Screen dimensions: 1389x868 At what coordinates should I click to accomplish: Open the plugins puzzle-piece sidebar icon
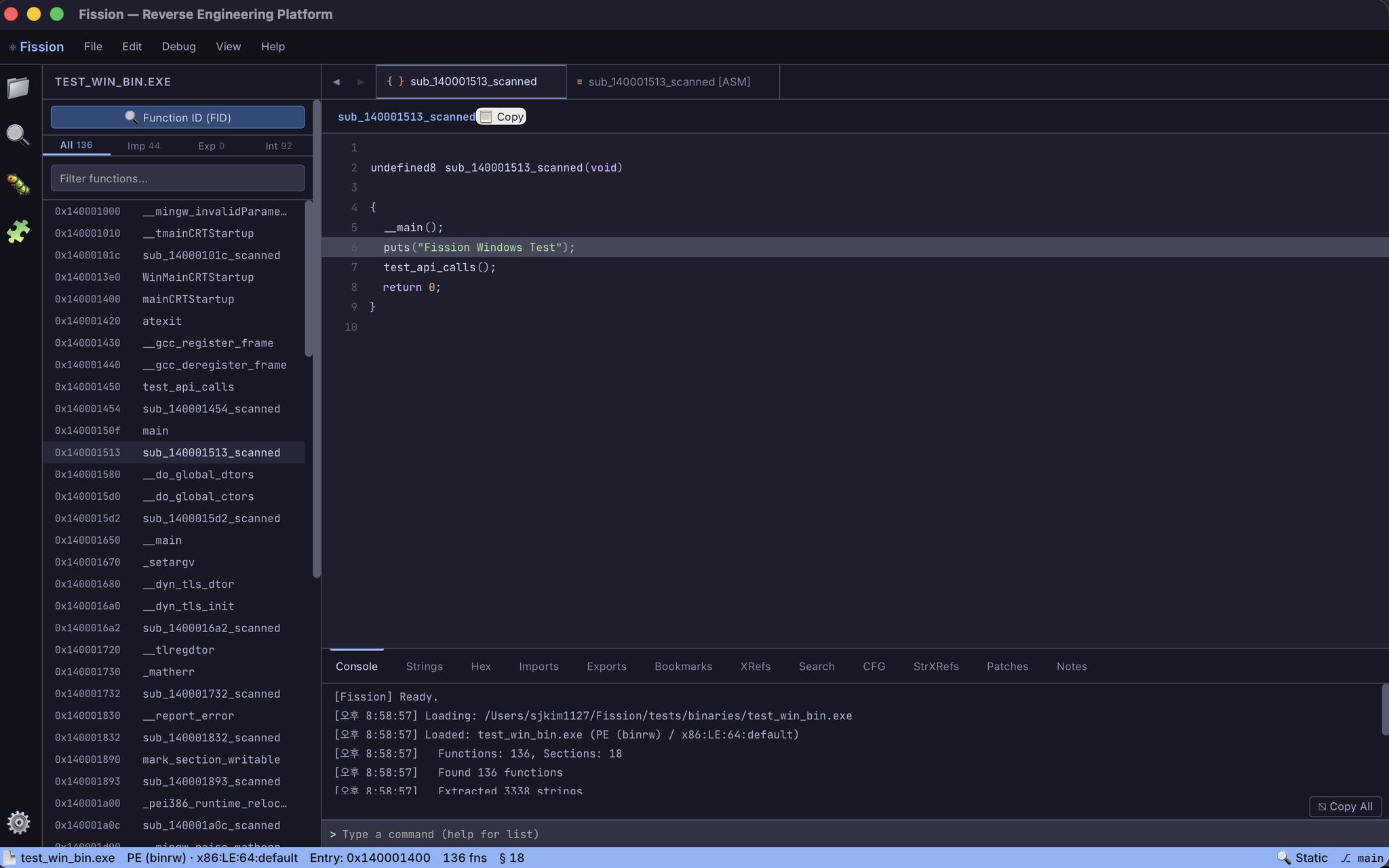(x=18, y=232)
